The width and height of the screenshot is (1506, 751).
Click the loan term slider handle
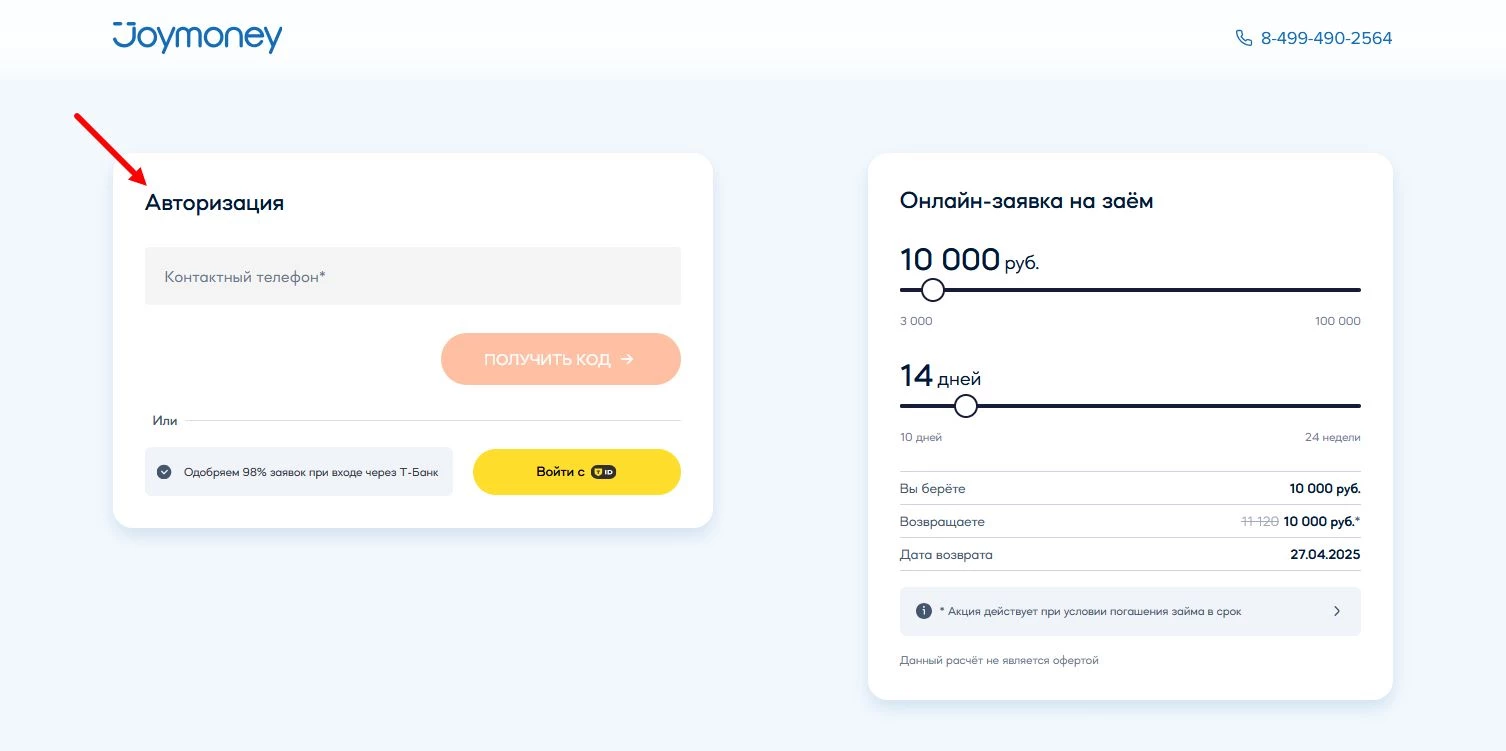(x=965, y=406)
